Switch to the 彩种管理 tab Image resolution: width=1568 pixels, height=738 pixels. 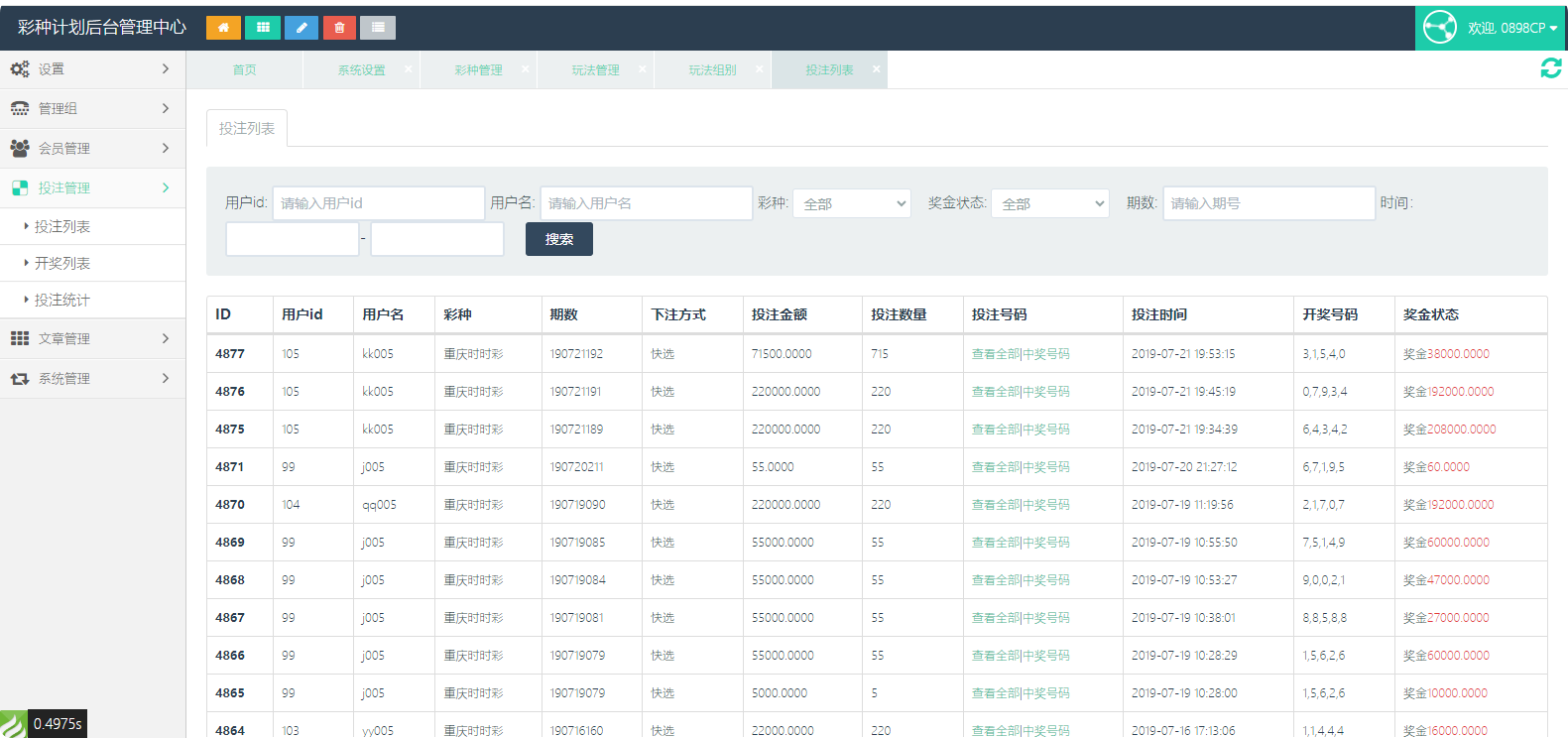478,70
